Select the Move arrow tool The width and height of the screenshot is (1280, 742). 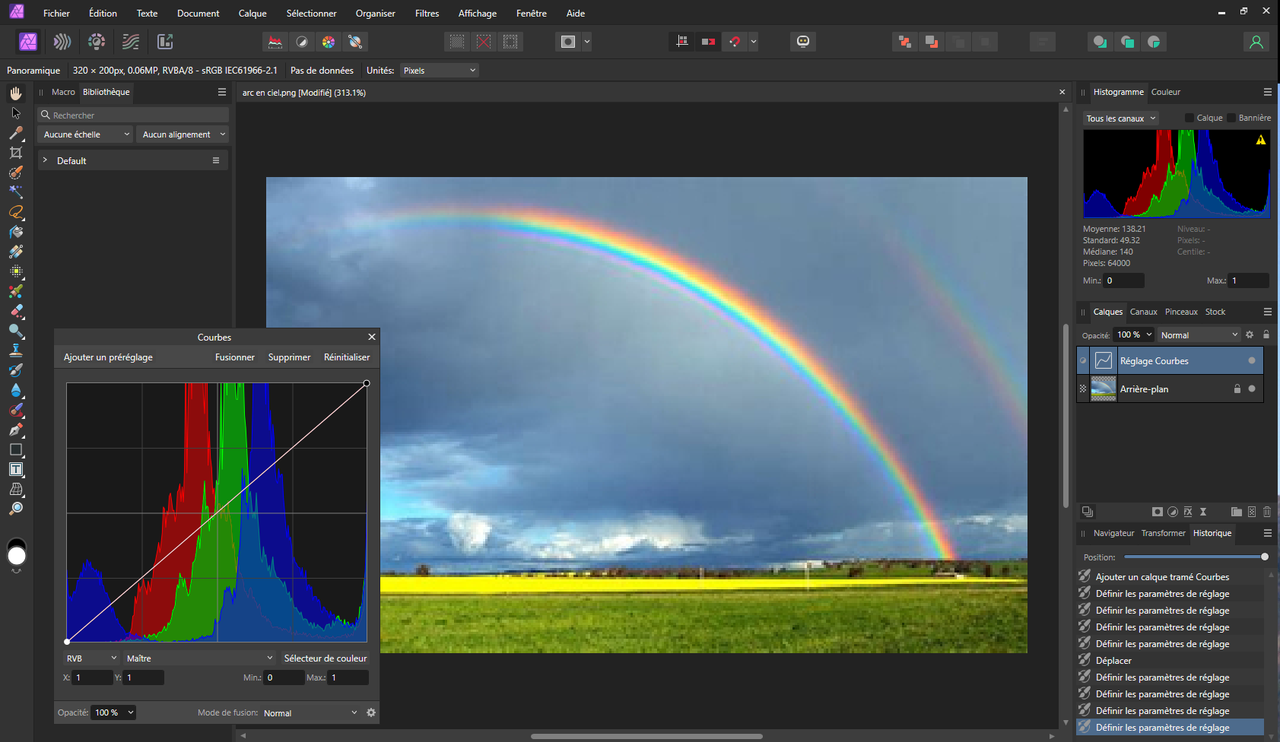pos(16,113)
